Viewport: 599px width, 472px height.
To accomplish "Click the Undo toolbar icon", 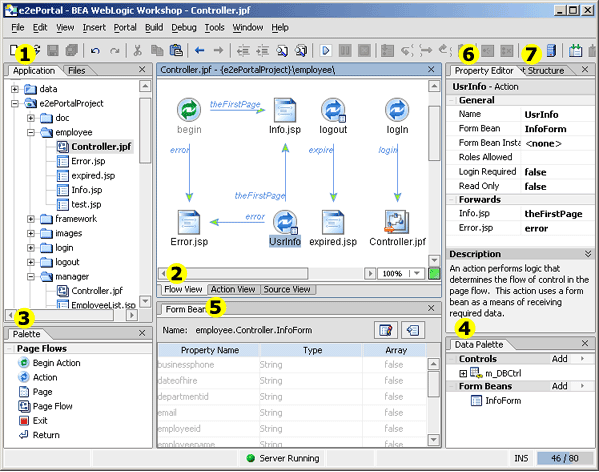I will coord(95,50).
